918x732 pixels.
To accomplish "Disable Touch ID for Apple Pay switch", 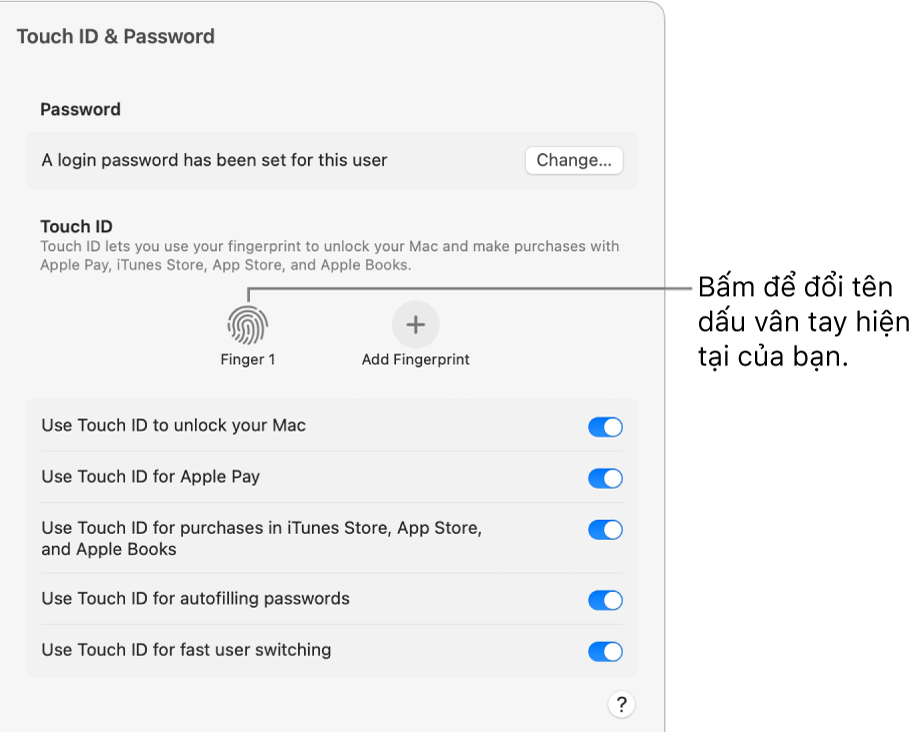I will (605, 478).
